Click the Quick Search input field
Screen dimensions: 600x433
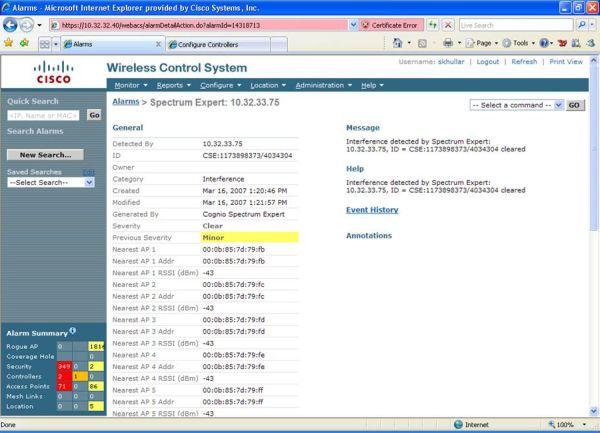click(43, 115)
